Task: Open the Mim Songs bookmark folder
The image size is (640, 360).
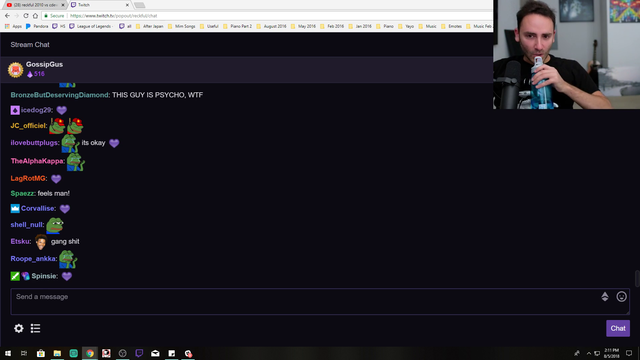Action: (x=181, y=26)
